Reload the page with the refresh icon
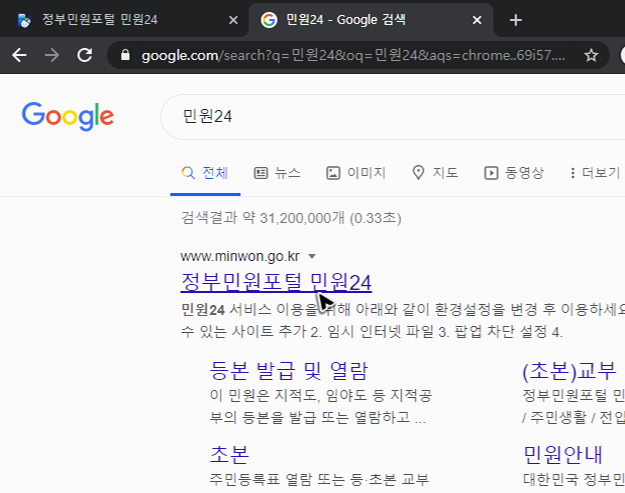Image resolution: width=625 pixels, height=493 pixels. tap(85, 55)
